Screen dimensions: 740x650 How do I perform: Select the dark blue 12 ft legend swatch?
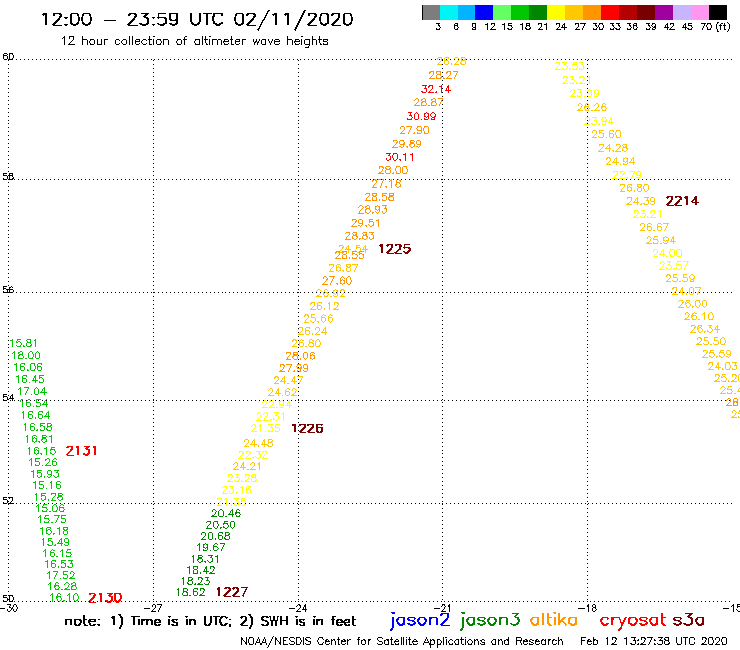point(484,13)
